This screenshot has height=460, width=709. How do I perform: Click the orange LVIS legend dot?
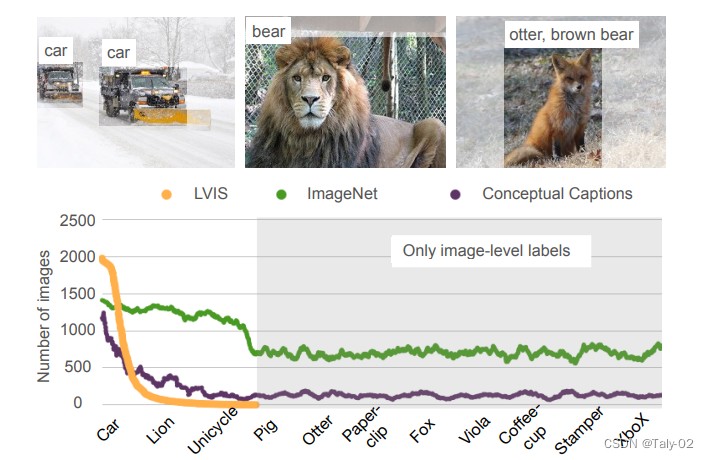click(x=166, y=194)
